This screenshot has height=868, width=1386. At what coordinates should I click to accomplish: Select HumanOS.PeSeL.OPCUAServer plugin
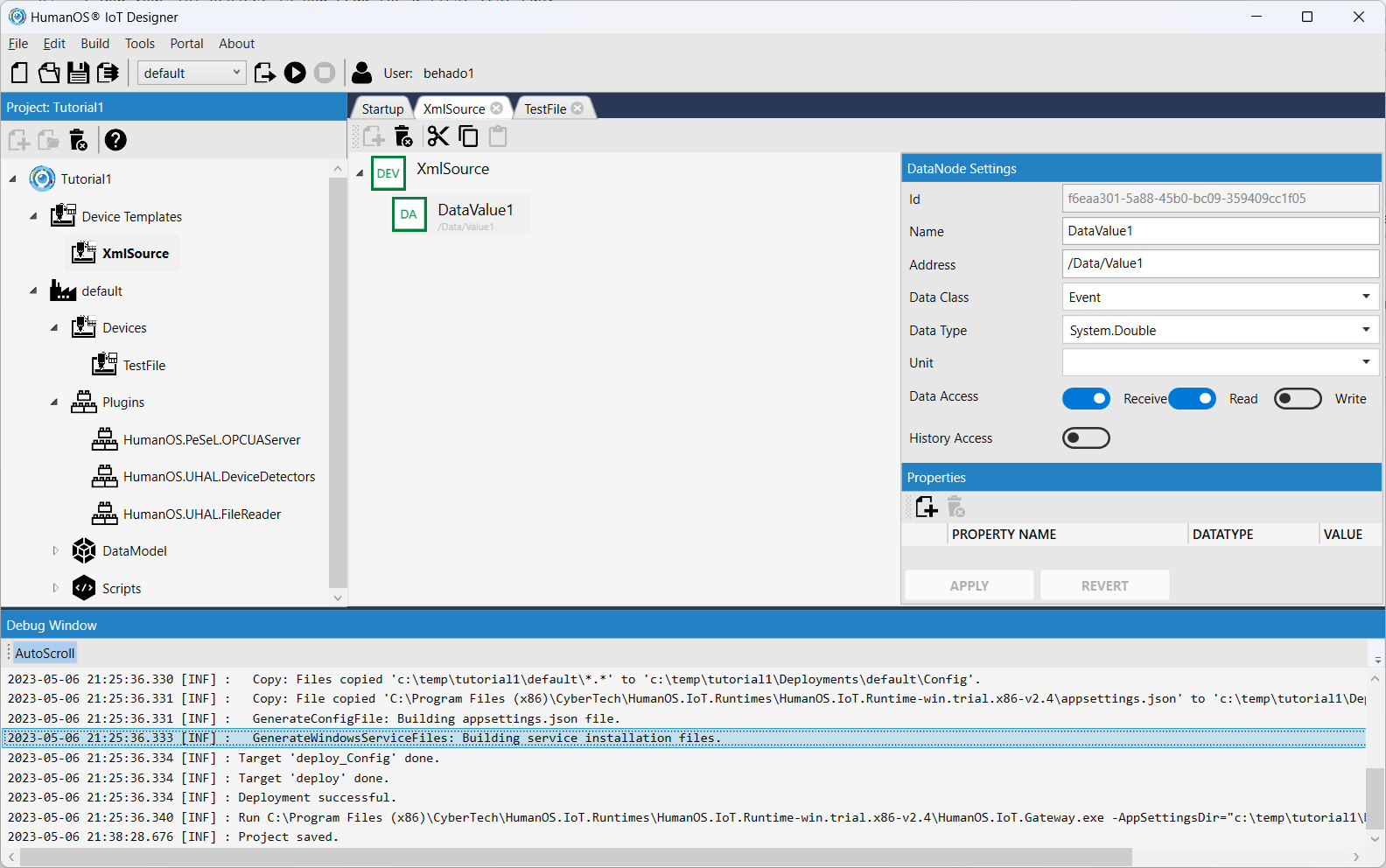[211, 440]
